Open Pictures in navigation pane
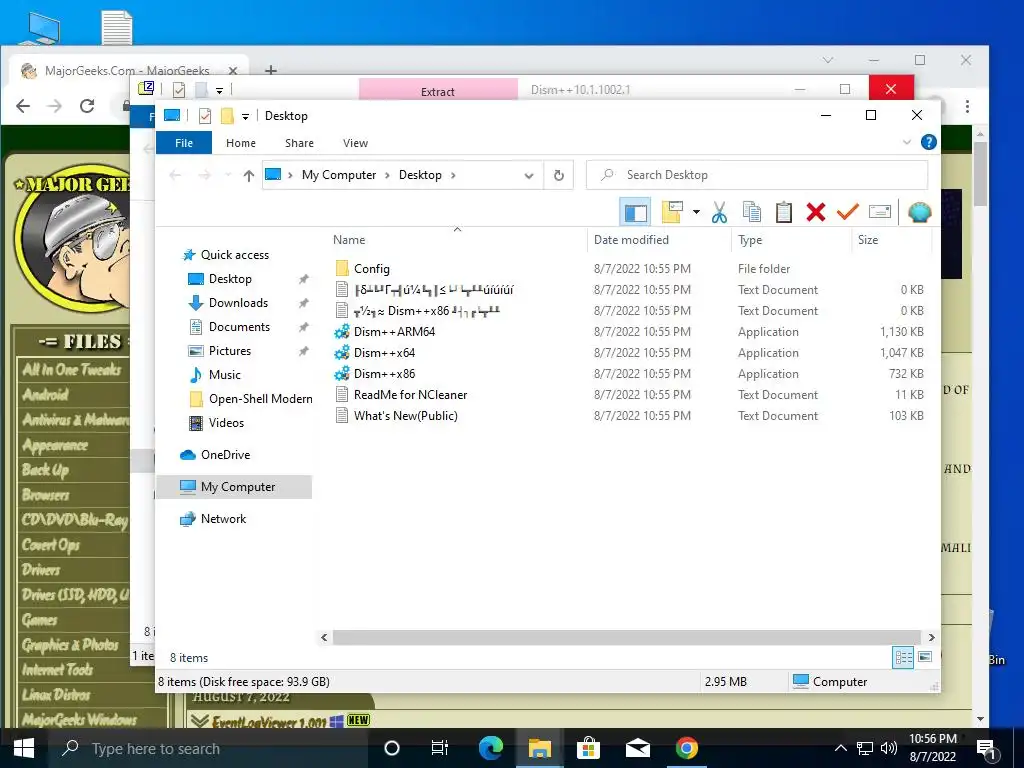This screenshot has width=1024, height=768. [x=229, y=351]
